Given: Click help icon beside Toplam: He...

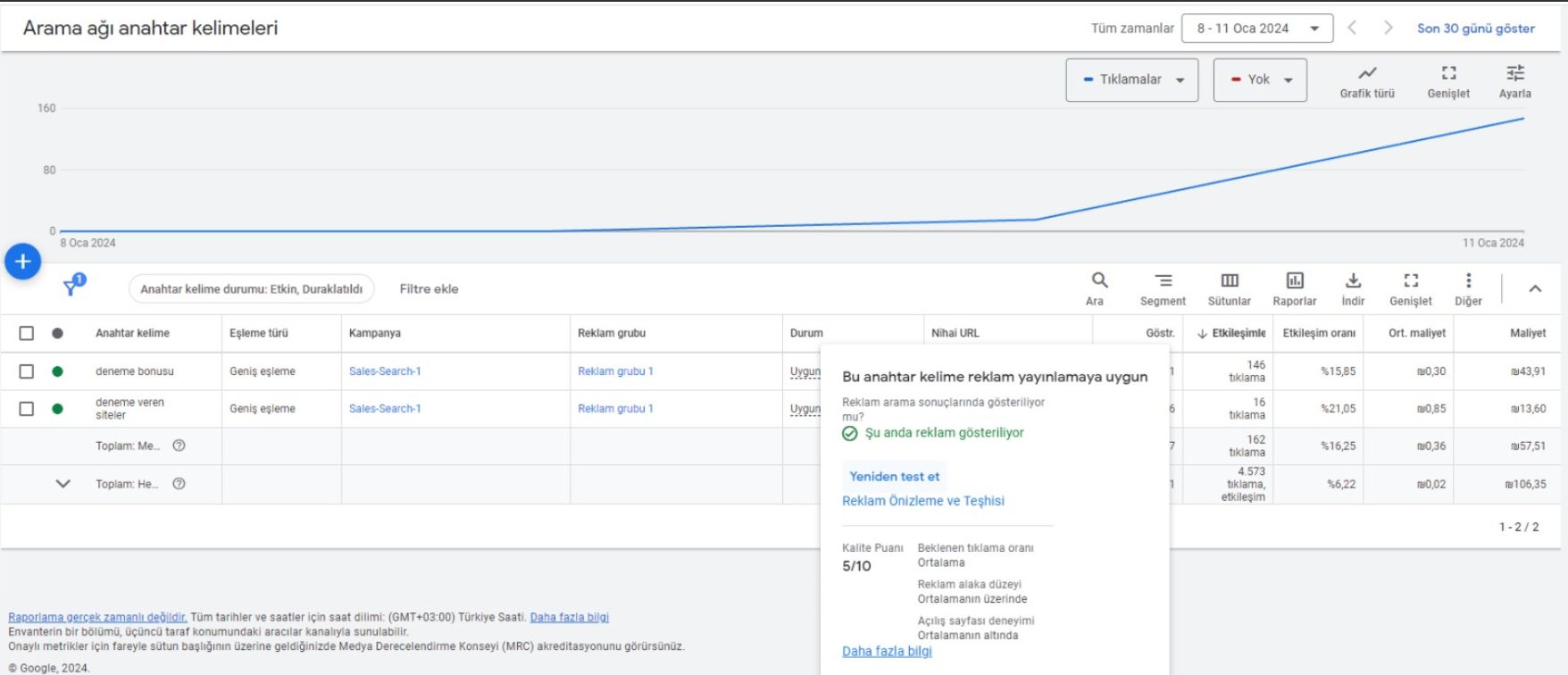Looking at the screenshot, I should 179,484.
